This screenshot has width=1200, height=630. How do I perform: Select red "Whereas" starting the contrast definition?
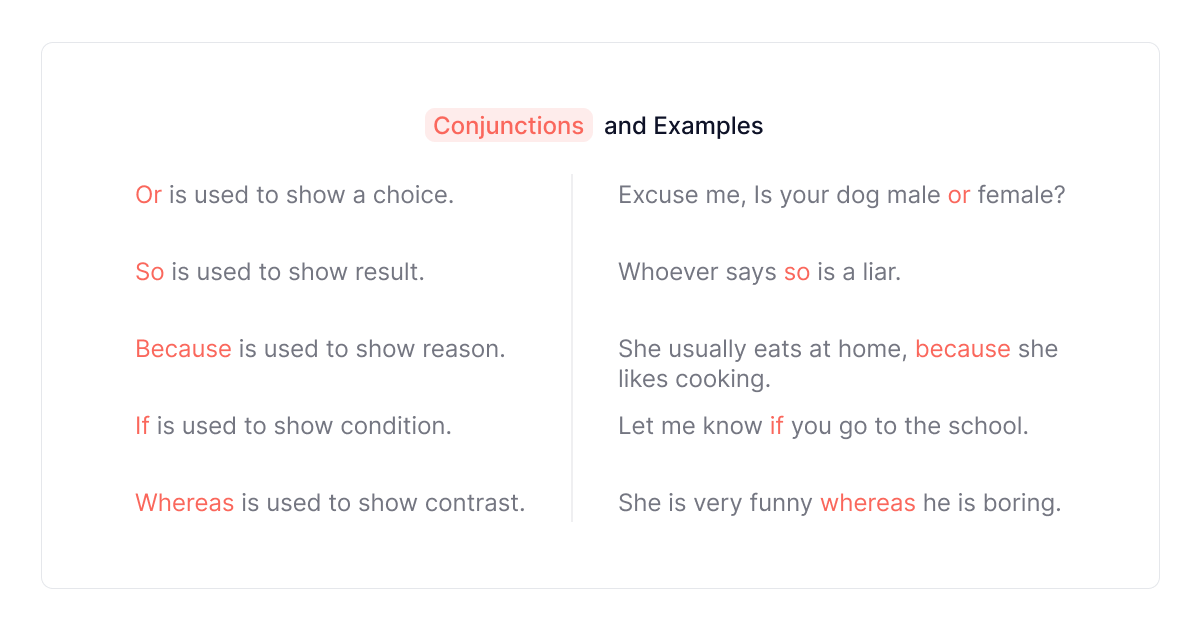[x=184, y=503]
